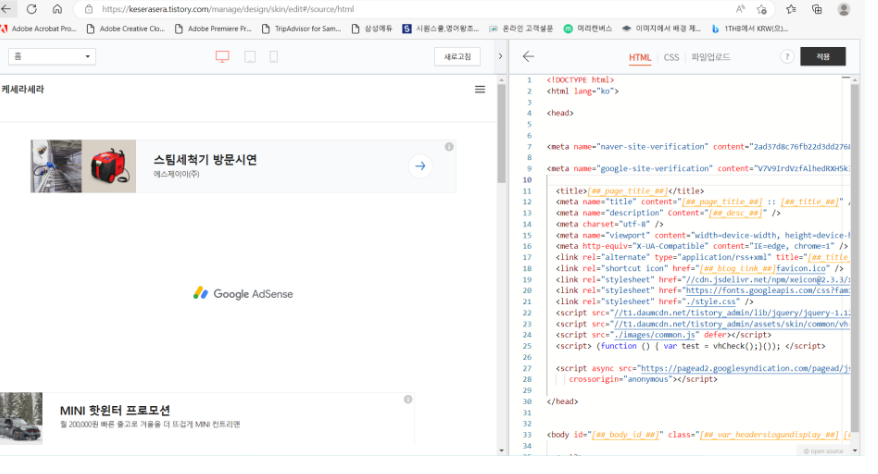Click the jsdelivr xeicon stylesheet link in code
This screenshot has height=474, width=878.
[x=767, y=279]
